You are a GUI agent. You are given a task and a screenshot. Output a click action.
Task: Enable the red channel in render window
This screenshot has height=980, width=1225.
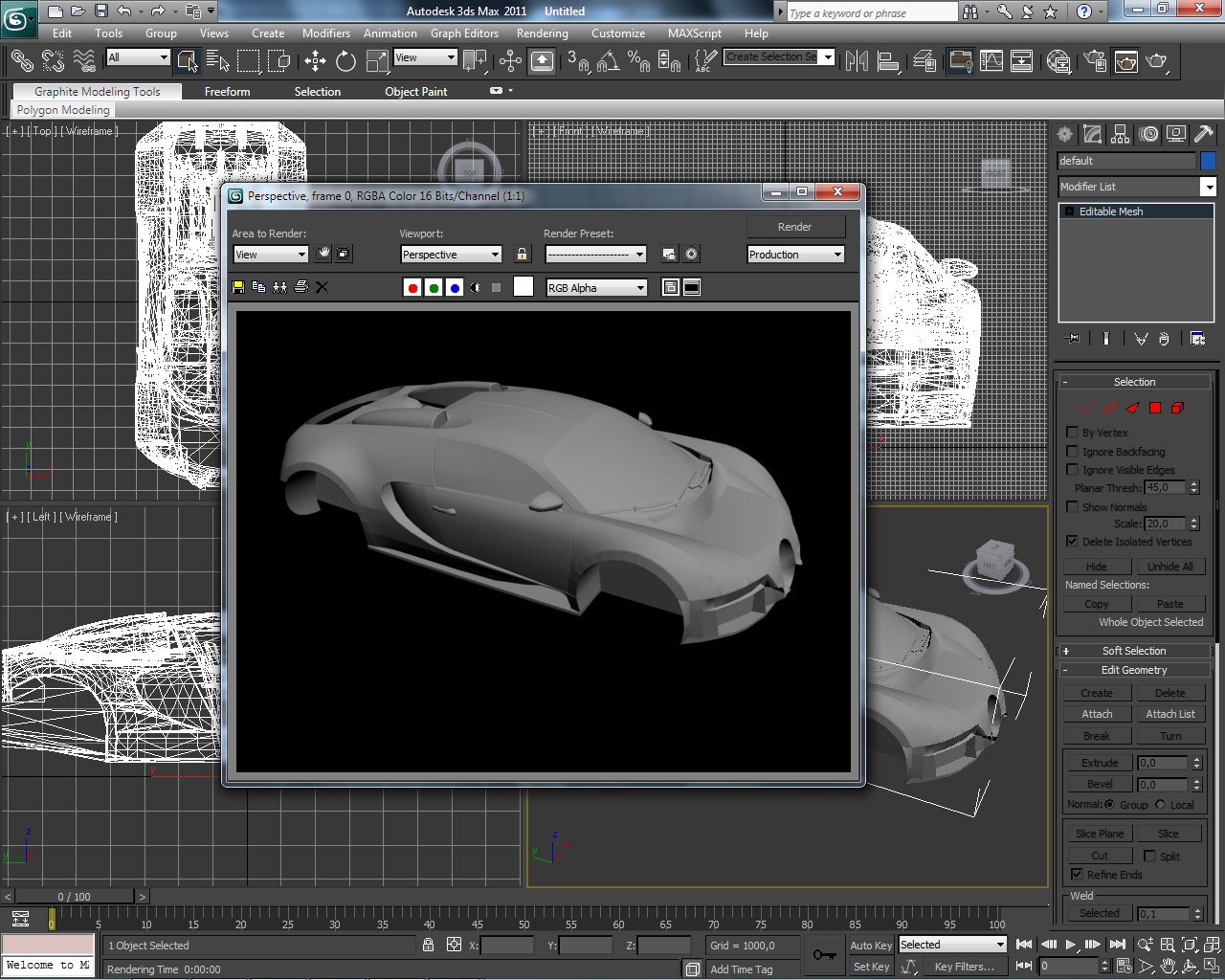point(412,288)
